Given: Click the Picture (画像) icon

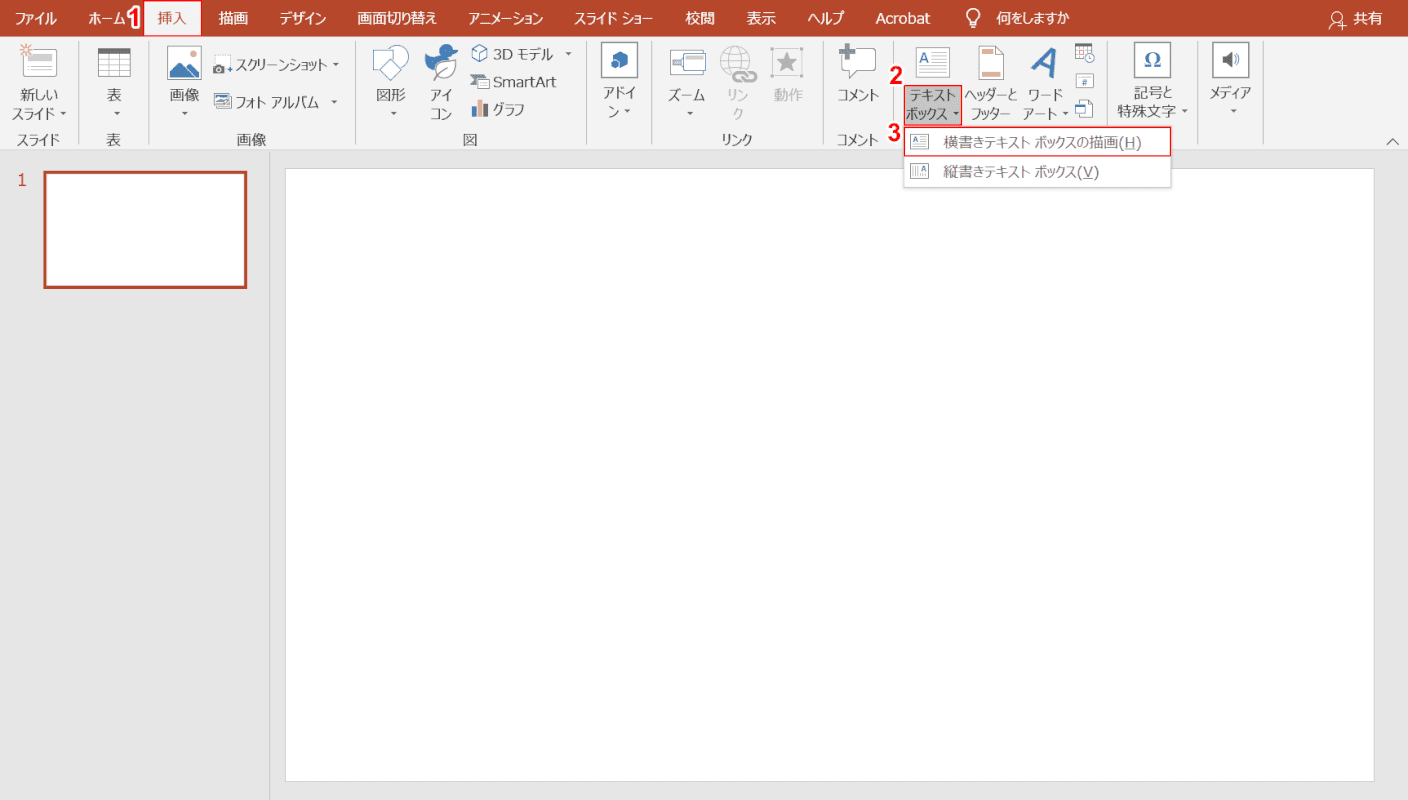Looking at the screenshot, I should click(184, 62).
